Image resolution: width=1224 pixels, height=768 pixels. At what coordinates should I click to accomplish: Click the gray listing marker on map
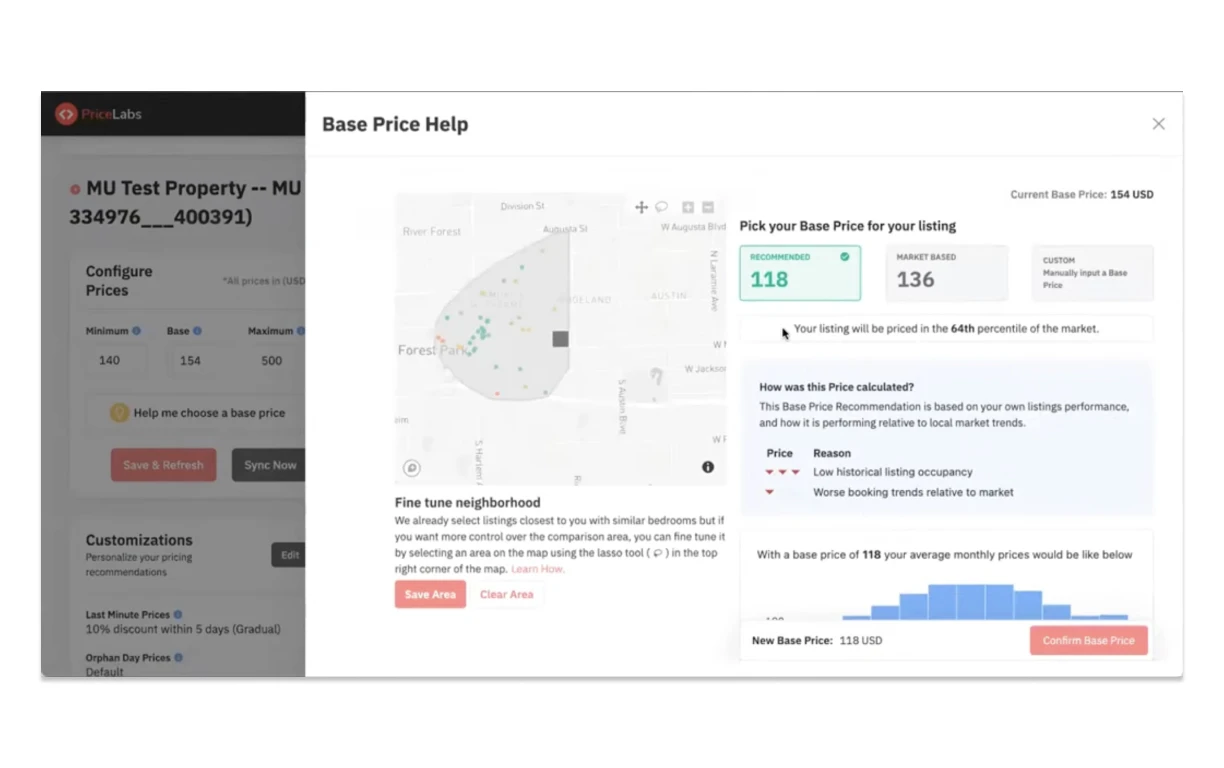(561, 339)
